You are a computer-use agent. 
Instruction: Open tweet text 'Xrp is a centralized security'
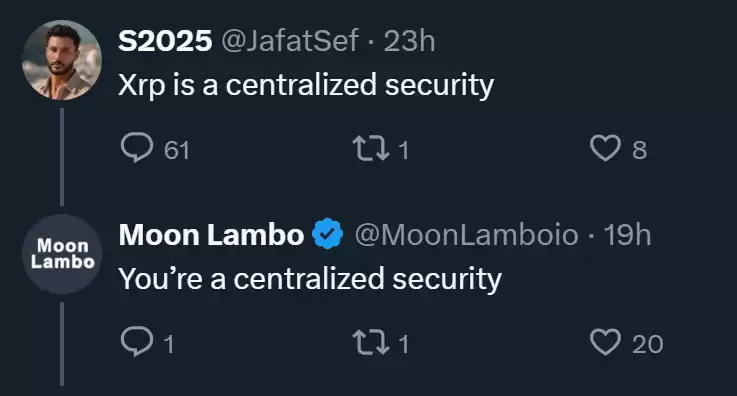(x=306, y=85)
